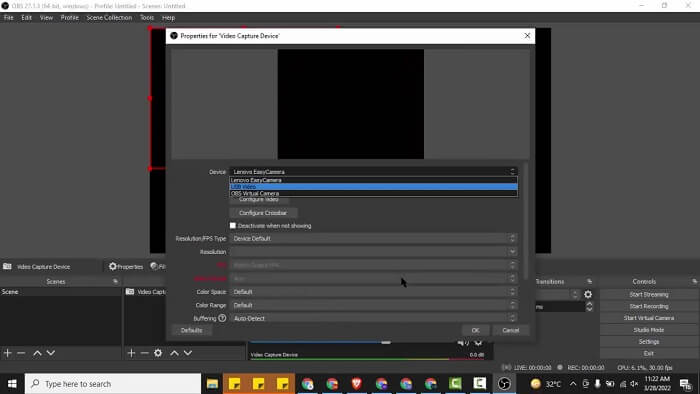The image size is (700, 394).
Task: Click the Buffering help question mark icon
Action: [222, 318]
